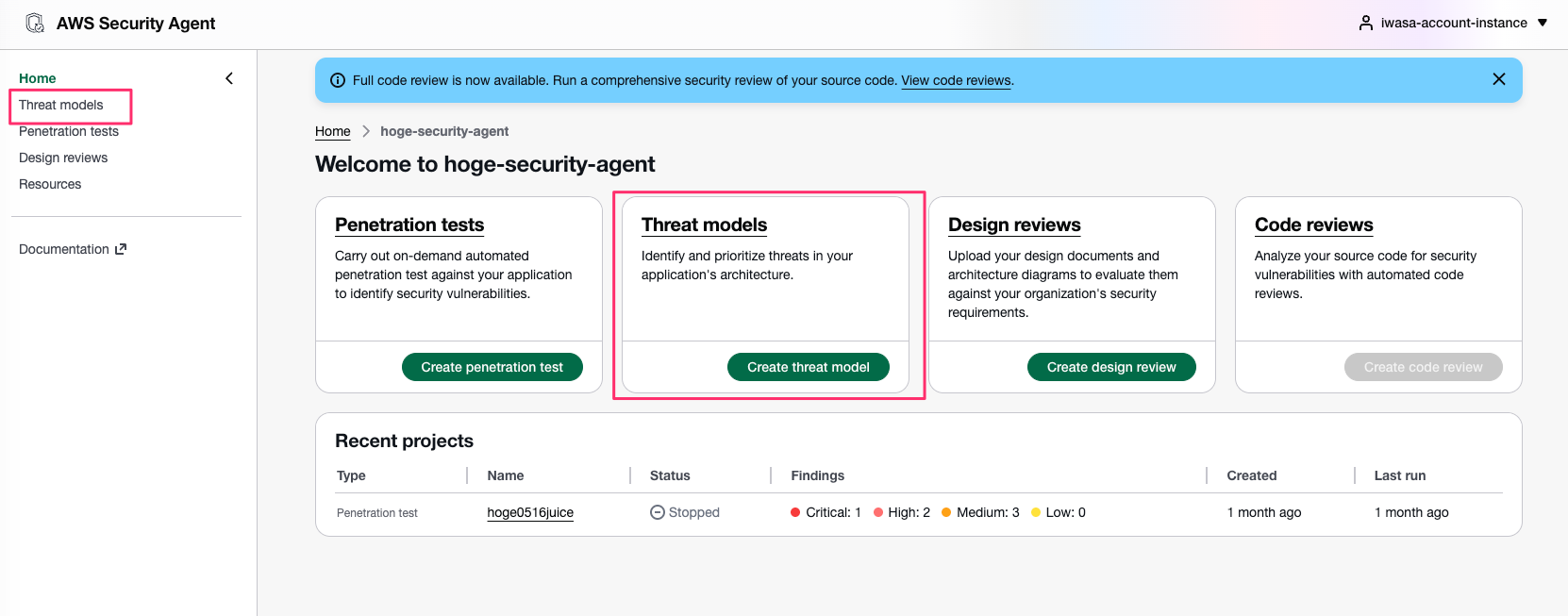This screenshot has width=1568, height=616.
Task: Collapse the side navigation with the chevron
Action: click(229, 78)
